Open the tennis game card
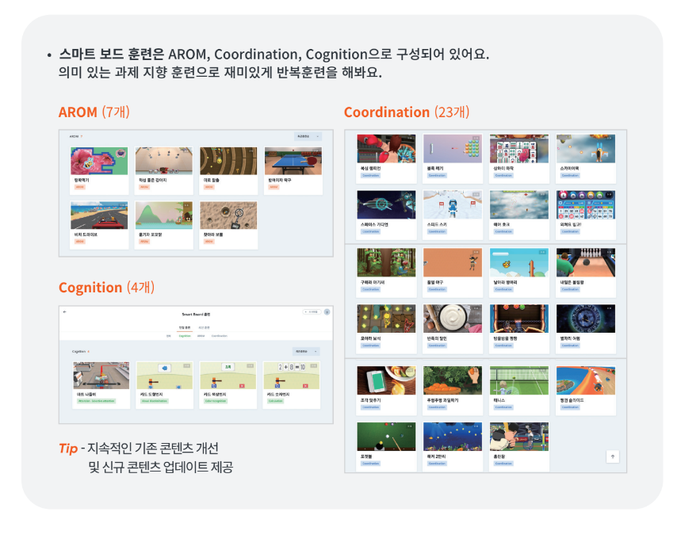700x534 pixels. (520, 381)
